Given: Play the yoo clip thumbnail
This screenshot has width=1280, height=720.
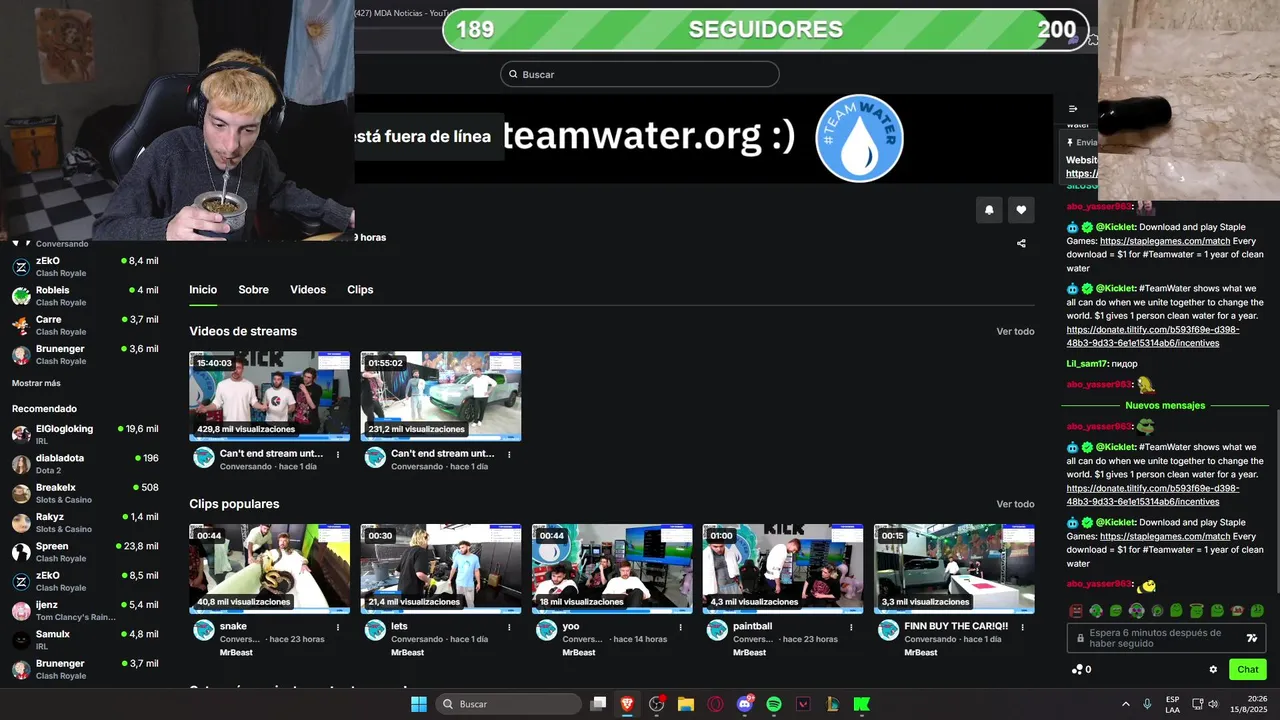Looking at the screenshot, I should click(612, 569).
